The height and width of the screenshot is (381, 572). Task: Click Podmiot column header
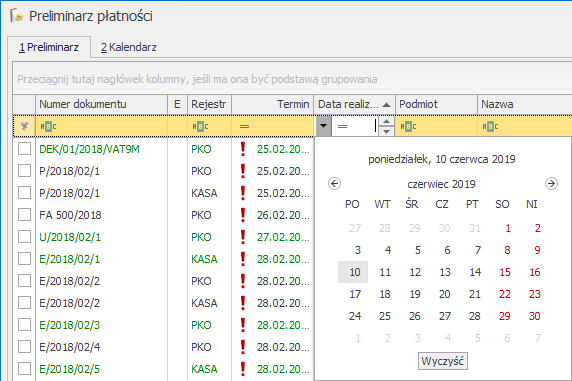pyautogui.click(x=436, y=104)
